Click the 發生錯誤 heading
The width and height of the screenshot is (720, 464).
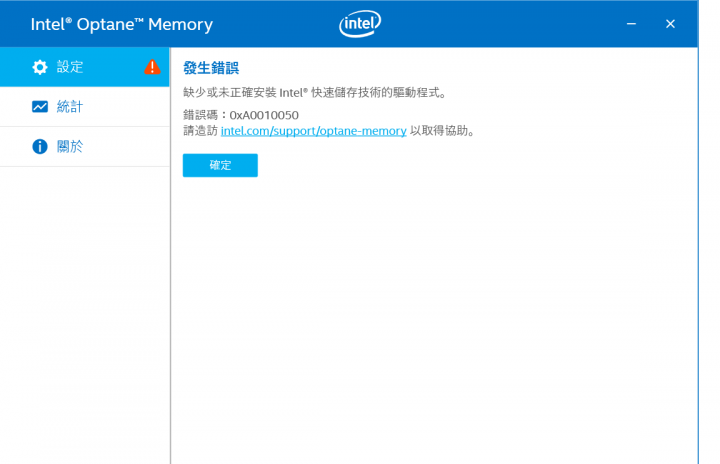coord(211,68)
